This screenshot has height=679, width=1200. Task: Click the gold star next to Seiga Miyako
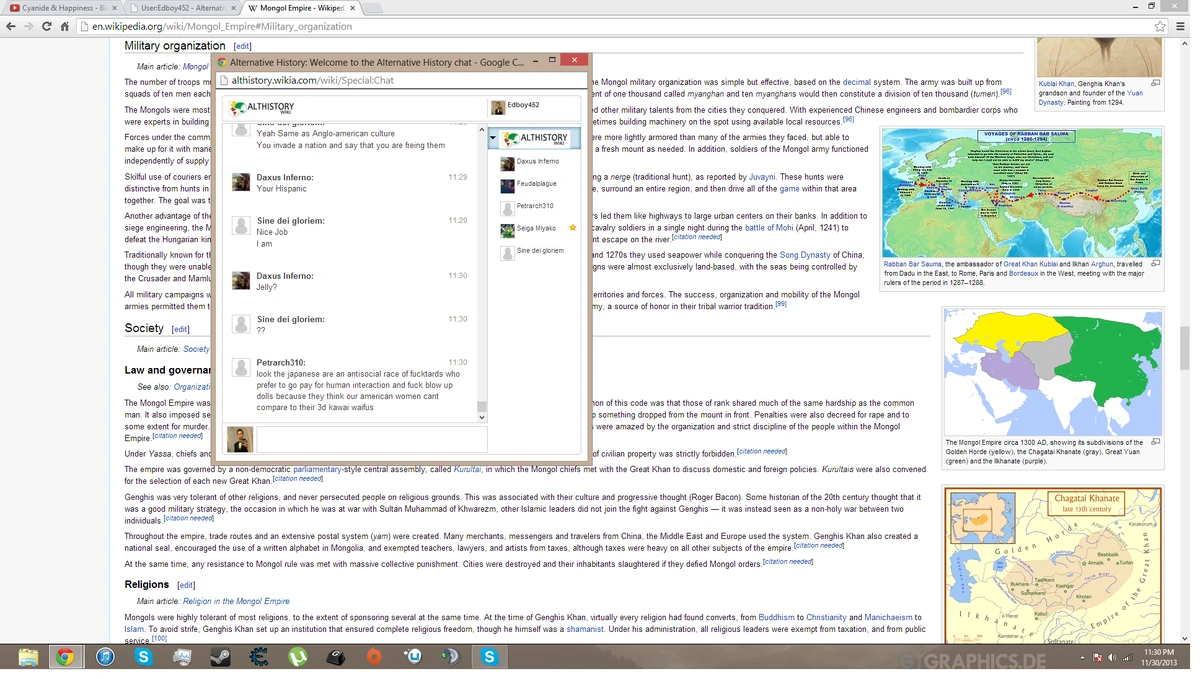[x=573, y=228]
